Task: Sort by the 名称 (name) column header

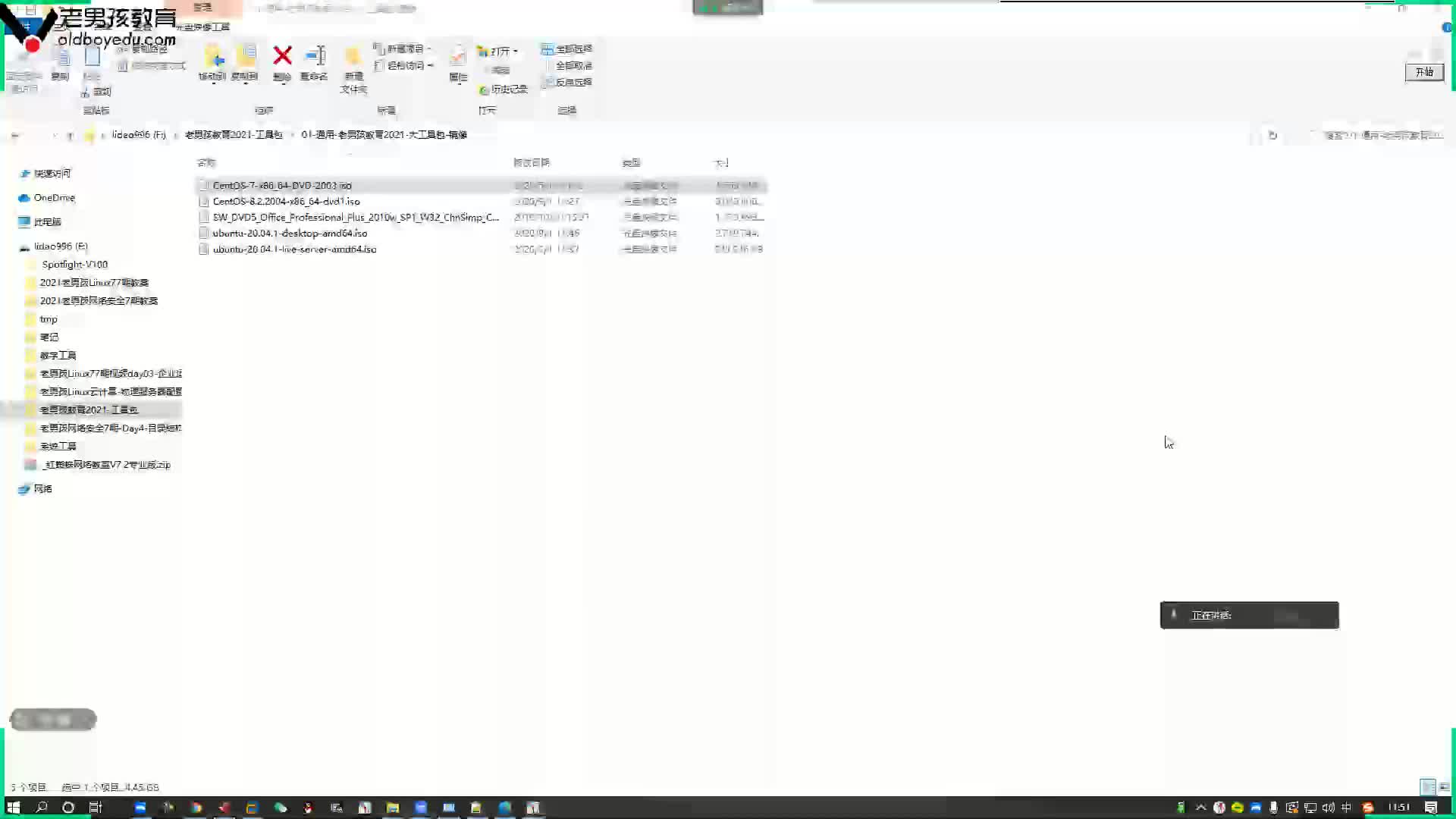Action: click(x=206, y=163)
